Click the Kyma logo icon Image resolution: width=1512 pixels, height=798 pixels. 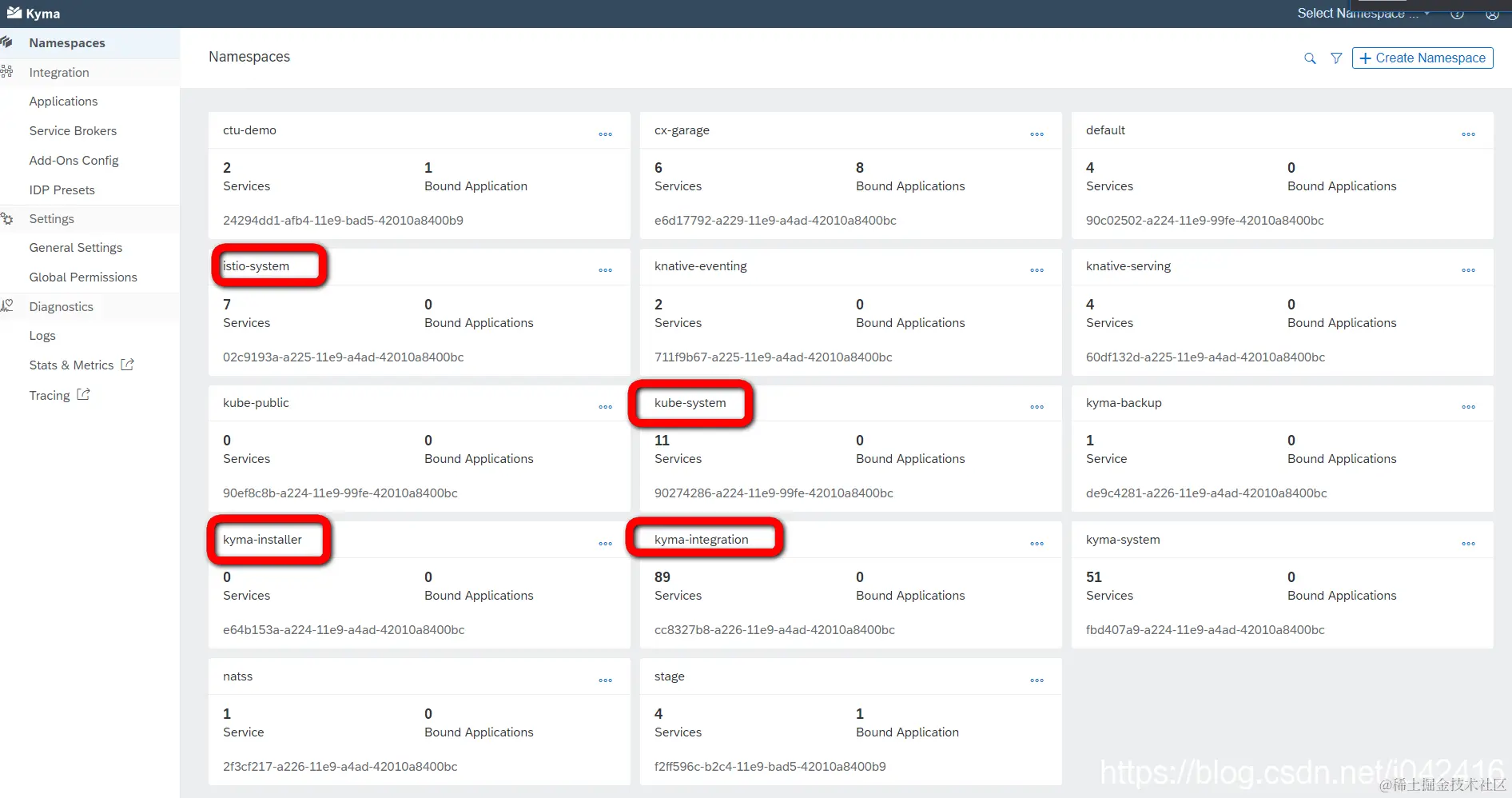click(14, 13)
